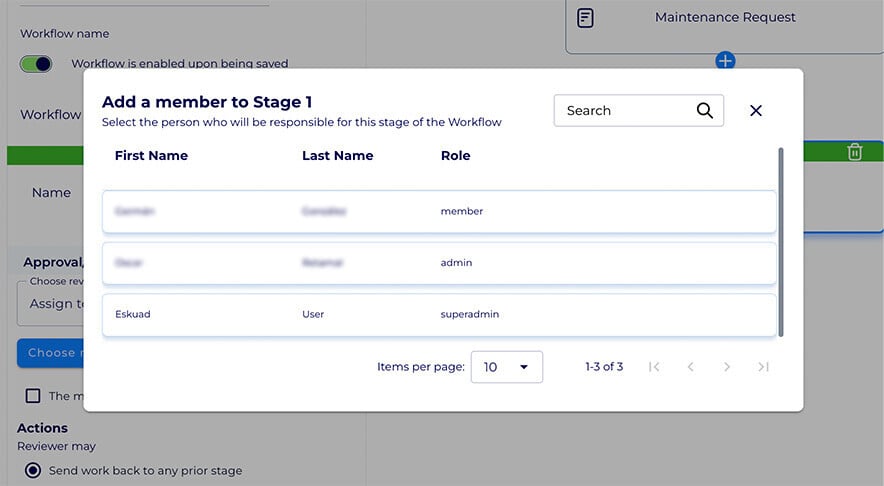Select the member role row
884x486 pixels.
[x=439, y=212]
